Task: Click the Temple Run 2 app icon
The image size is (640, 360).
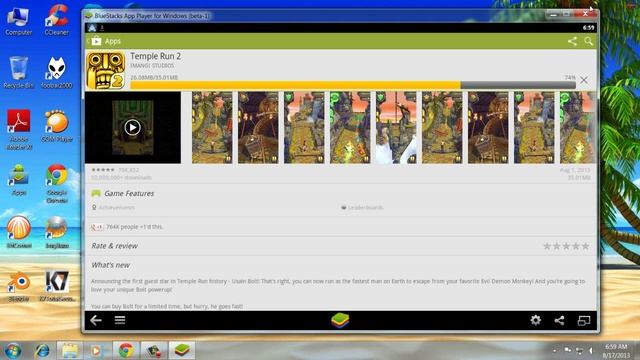Action: tap(105, 70)
